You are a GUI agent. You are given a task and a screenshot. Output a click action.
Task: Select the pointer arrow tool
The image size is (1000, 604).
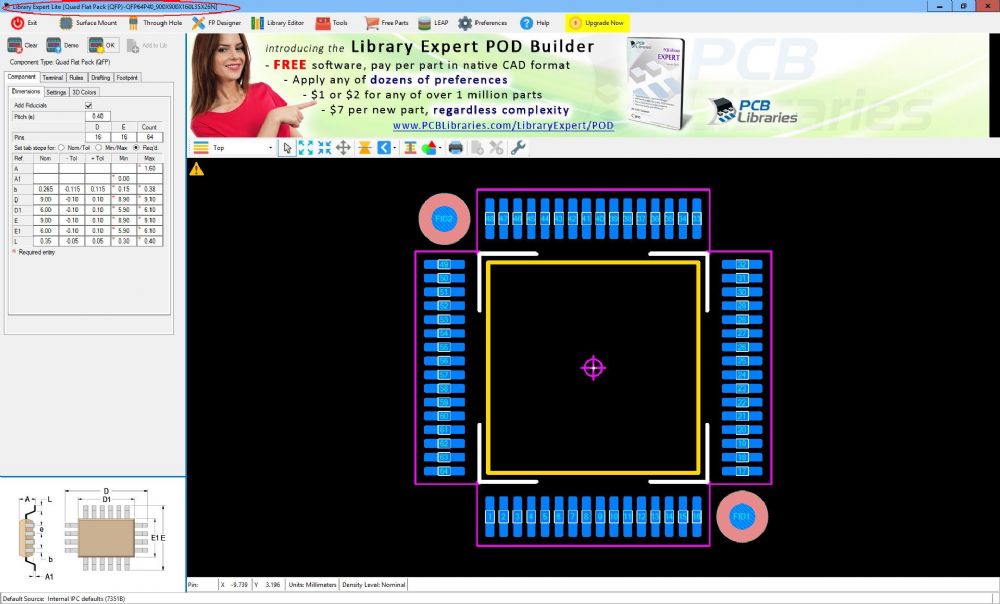(288, 148)
